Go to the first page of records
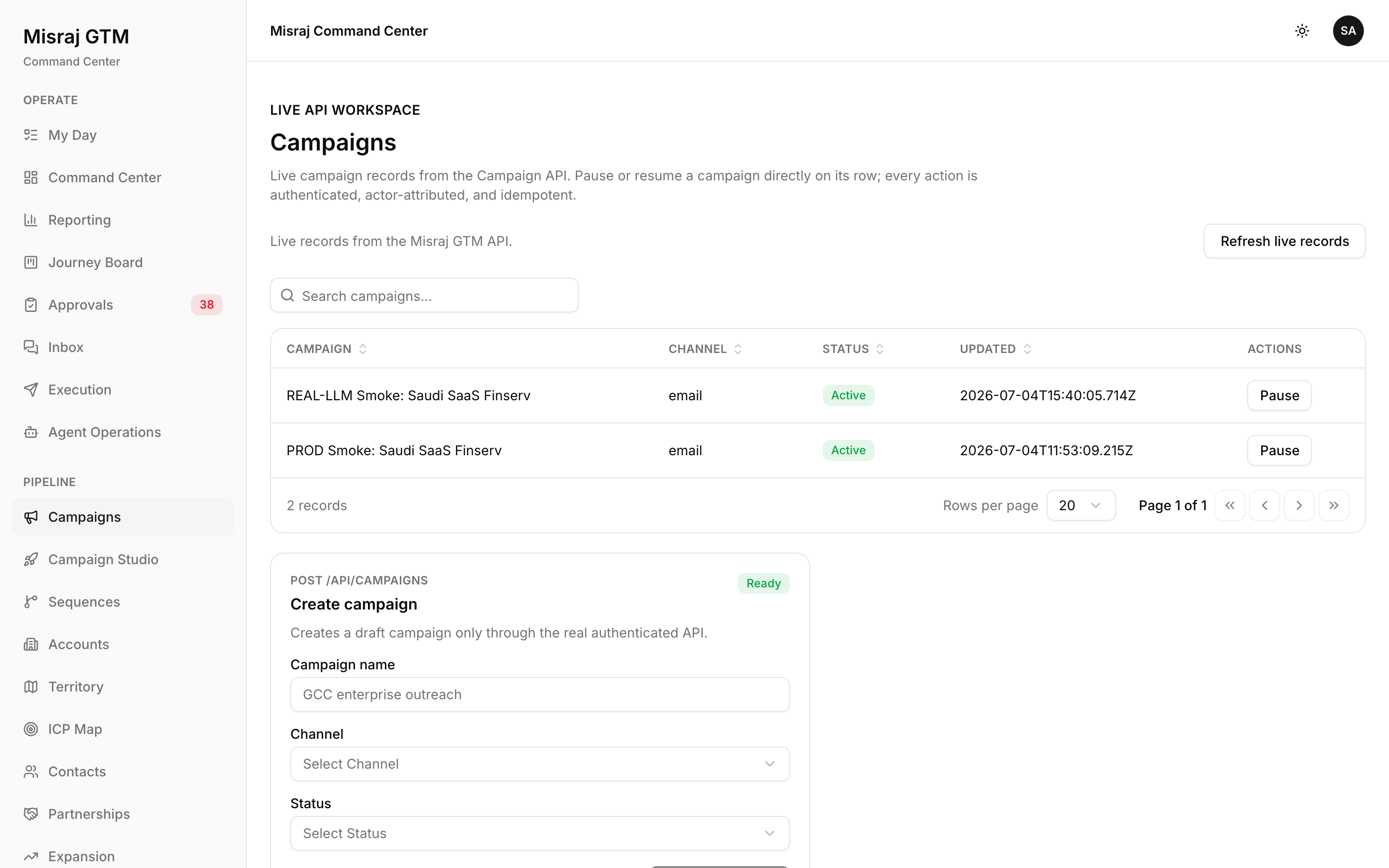The image size is (1389, 868). pyautogui.click(x=1229, y=506)
